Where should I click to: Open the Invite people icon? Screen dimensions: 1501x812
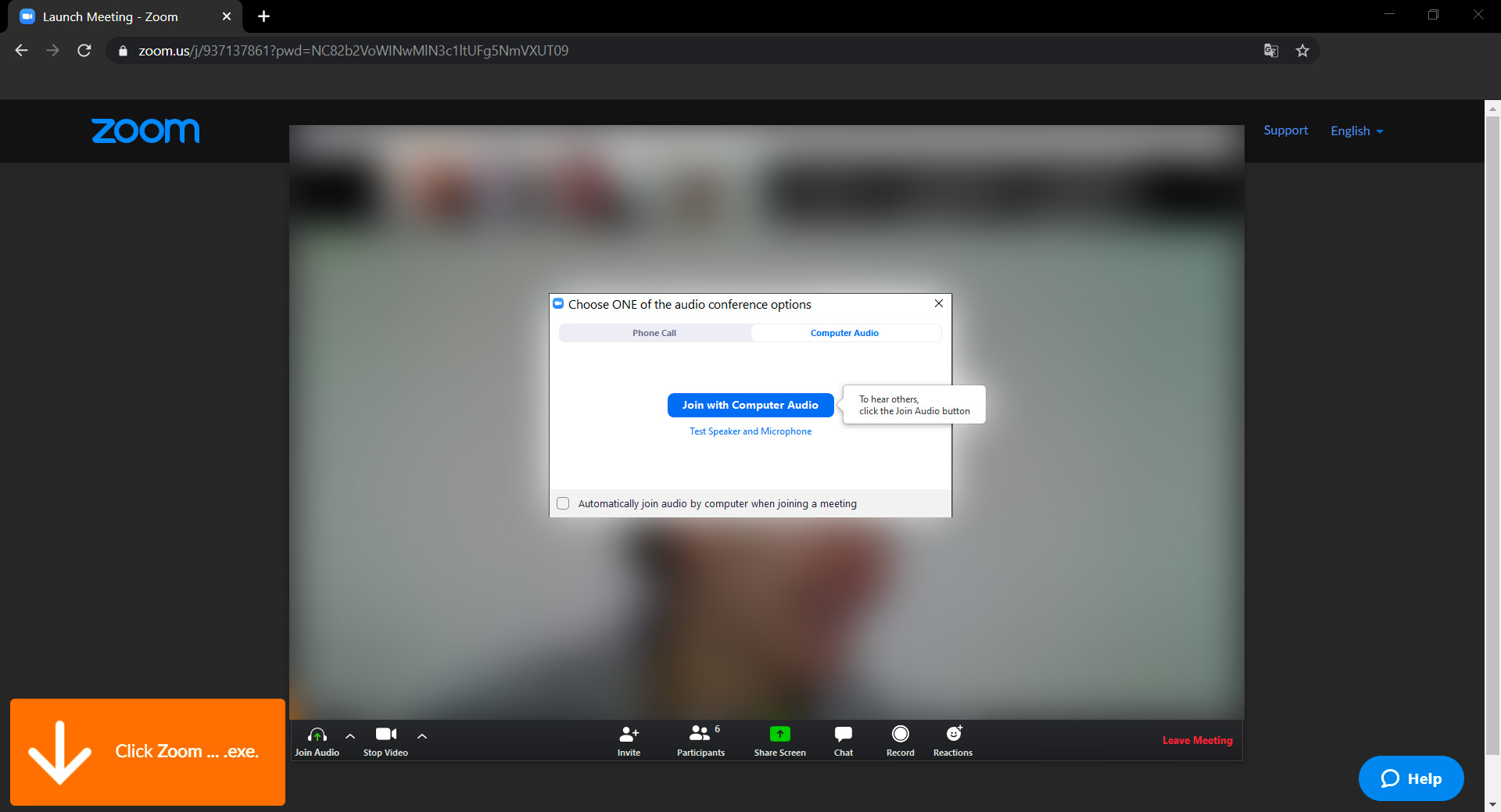click(629, 734)
